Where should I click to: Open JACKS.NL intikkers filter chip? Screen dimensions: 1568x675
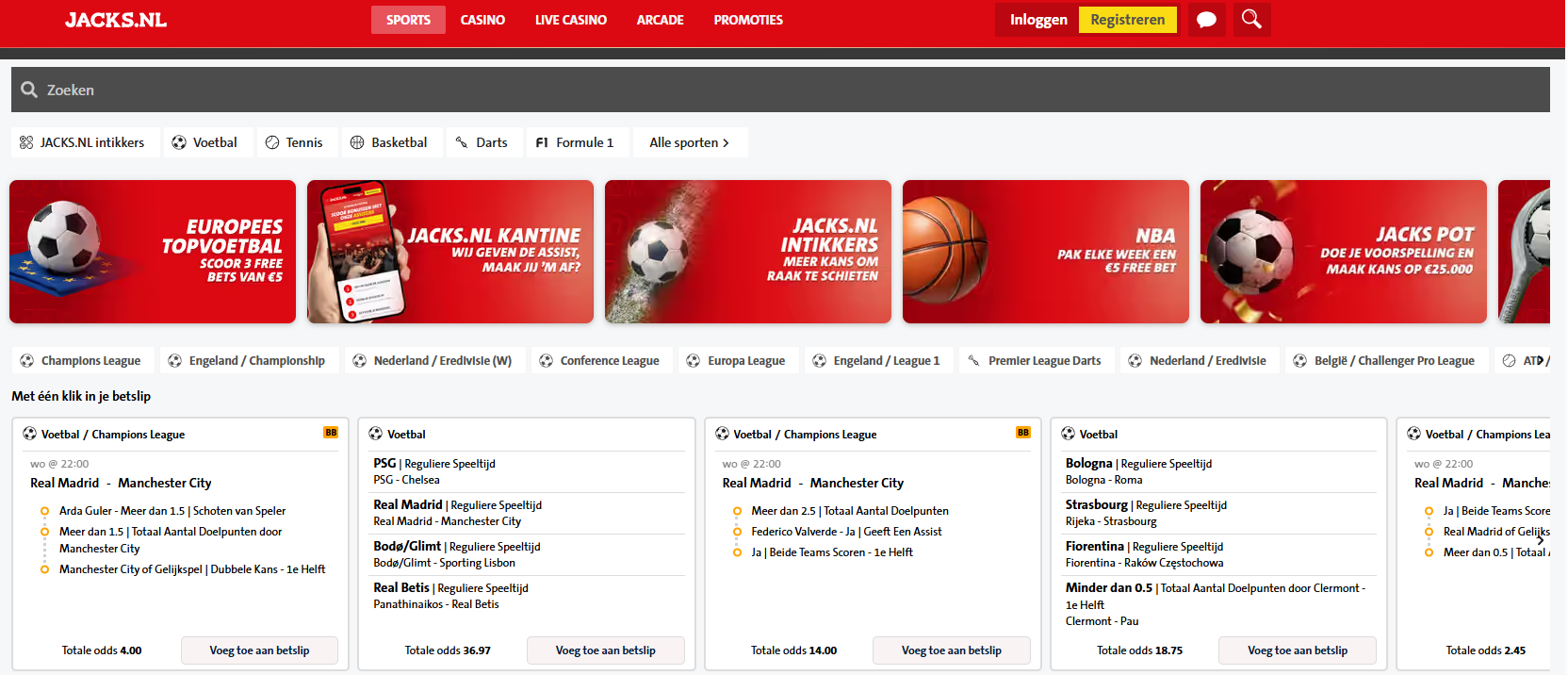(x=83, y=142)
